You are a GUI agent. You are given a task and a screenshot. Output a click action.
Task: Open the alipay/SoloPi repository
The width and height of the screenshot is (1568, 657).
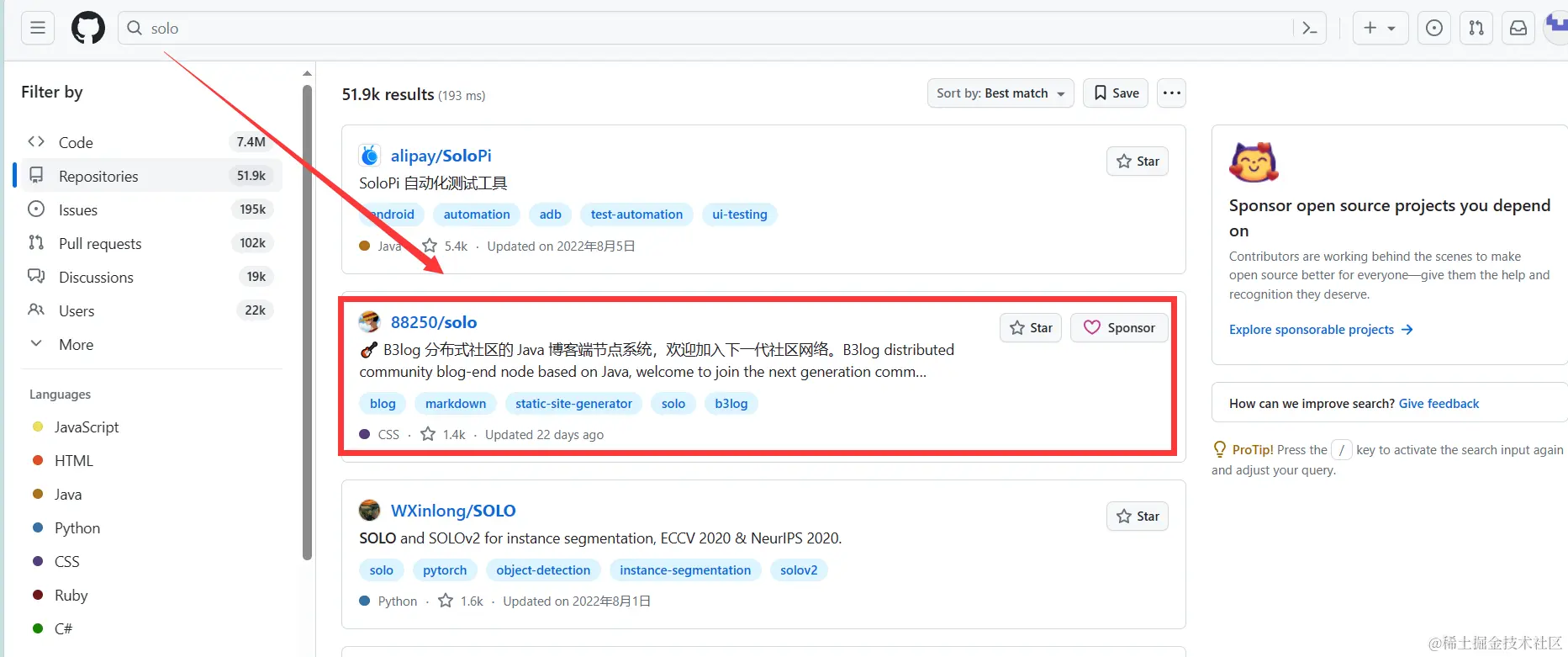[441, 156]
